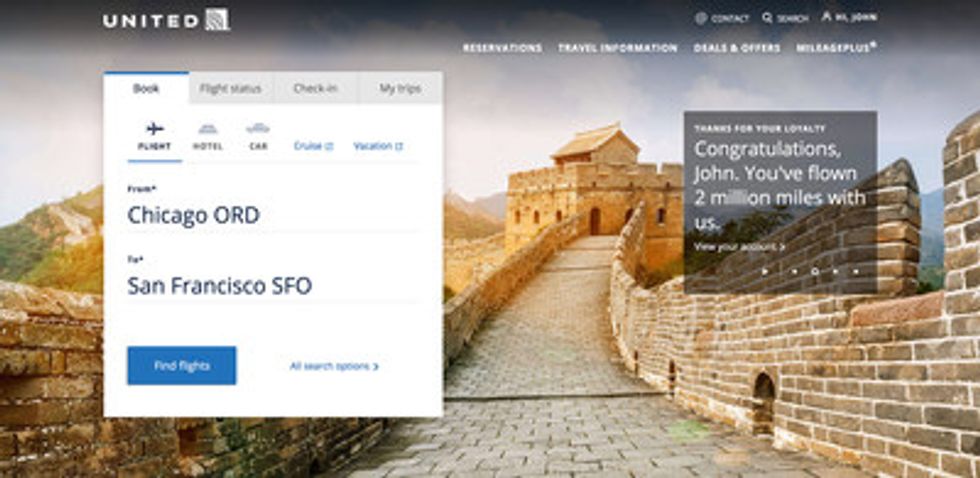Click the United logo
980x478 pixels.
click(x=167, y=20)
